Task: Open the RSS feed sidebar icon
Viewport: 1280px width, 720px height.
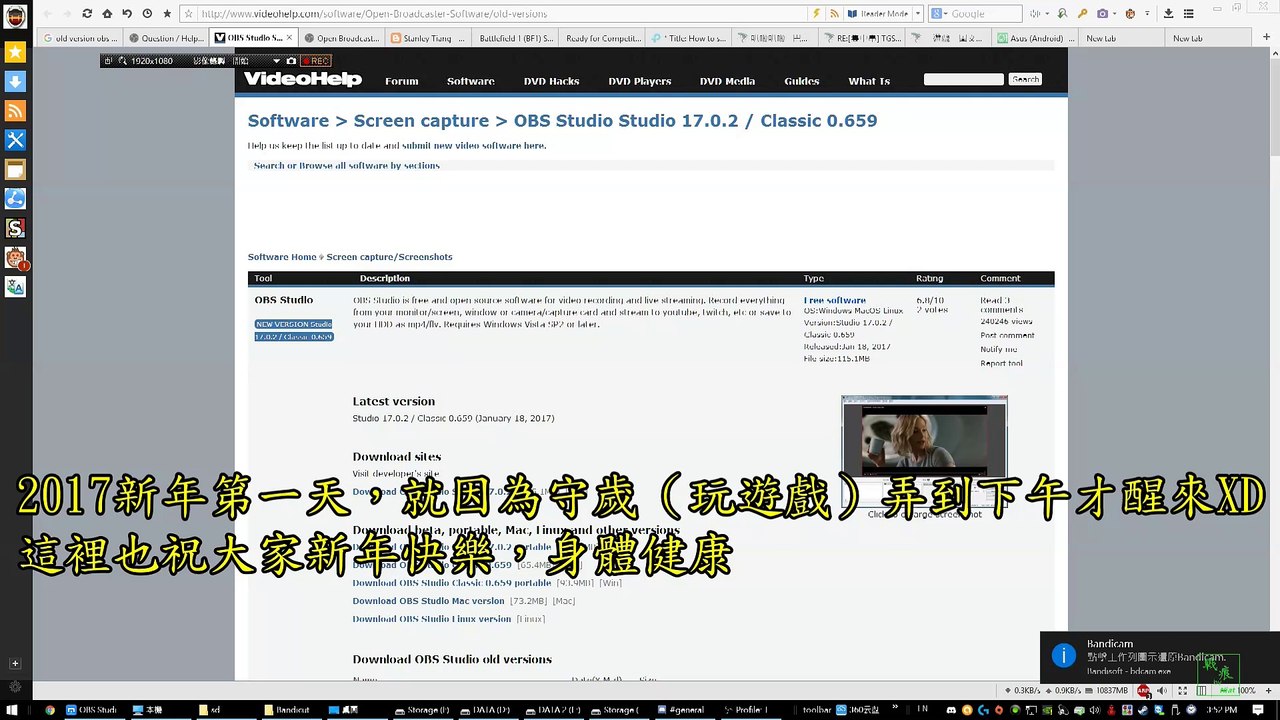Action: [15, 111]
